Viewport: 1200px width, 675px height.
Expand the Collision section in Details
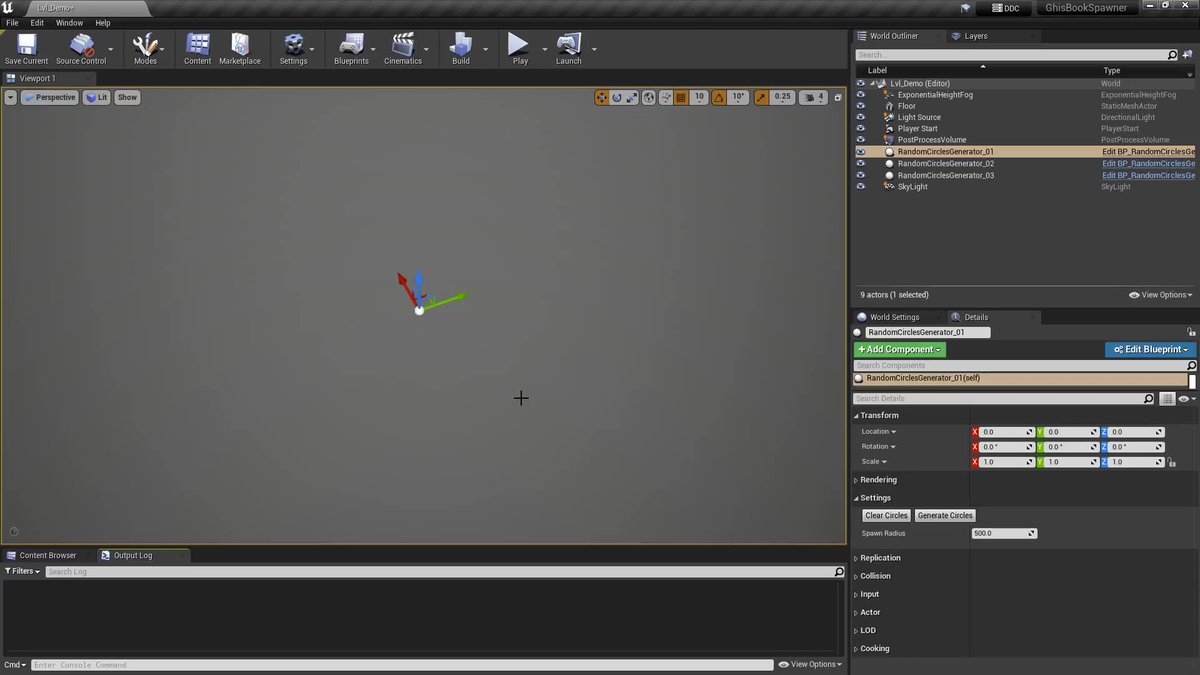click(875, 576)
